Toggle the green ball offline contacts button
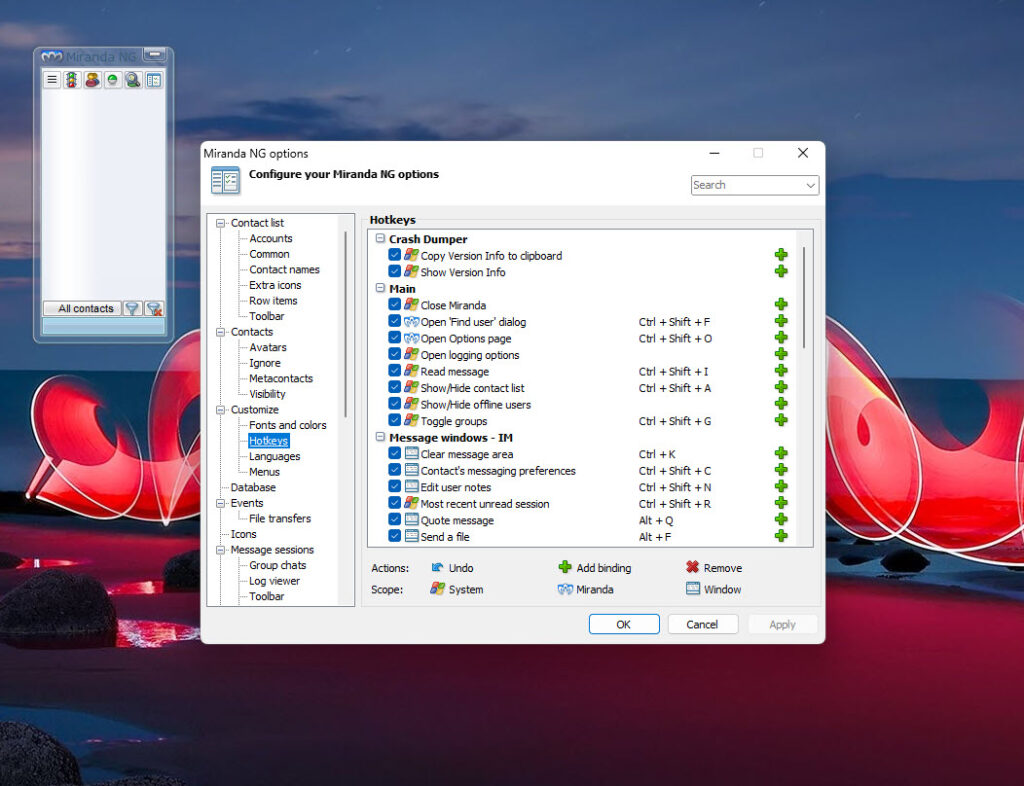 pos(112,80)
